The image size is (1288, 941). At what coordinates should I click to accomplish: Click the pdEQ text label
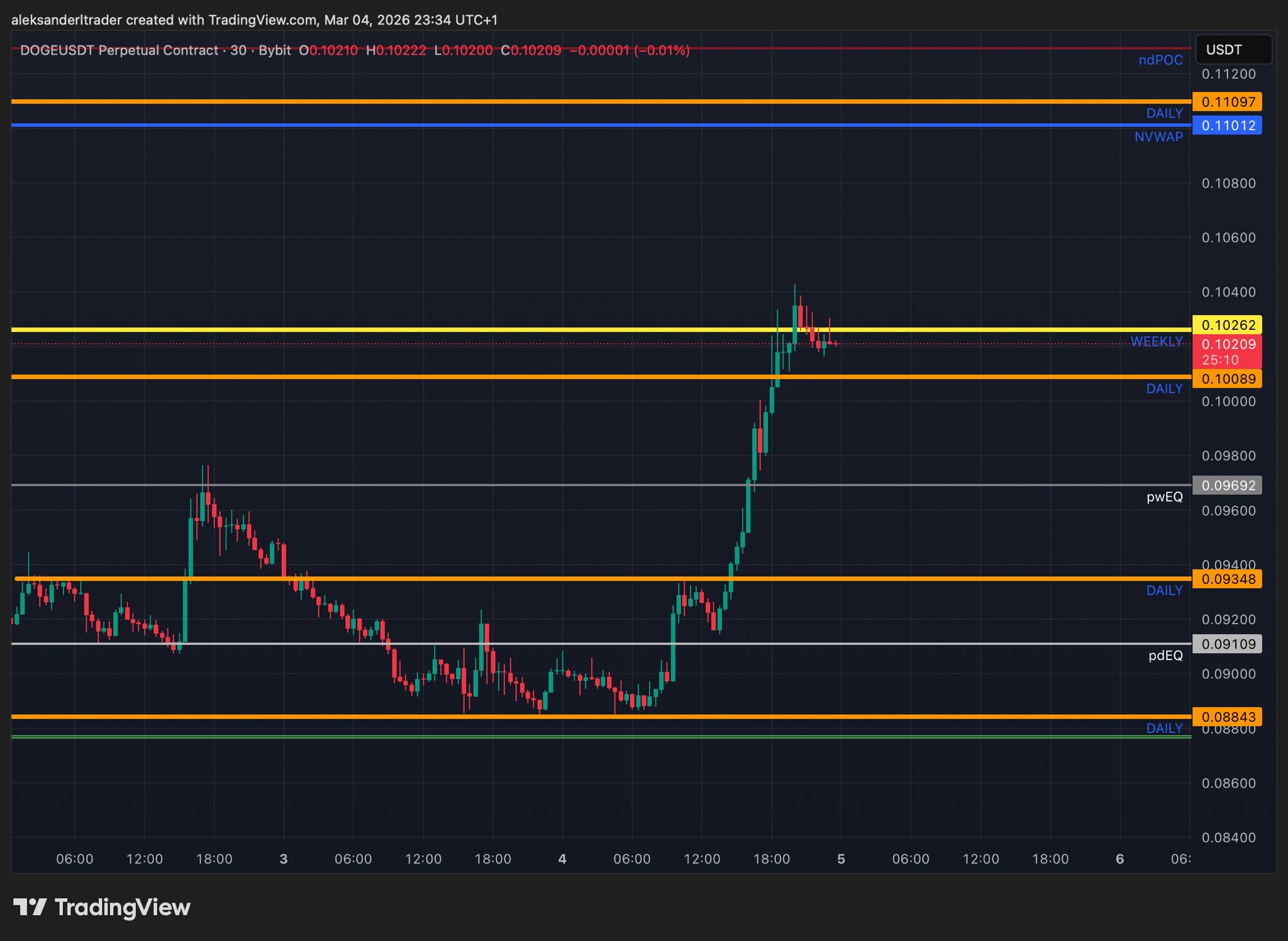1165,656
